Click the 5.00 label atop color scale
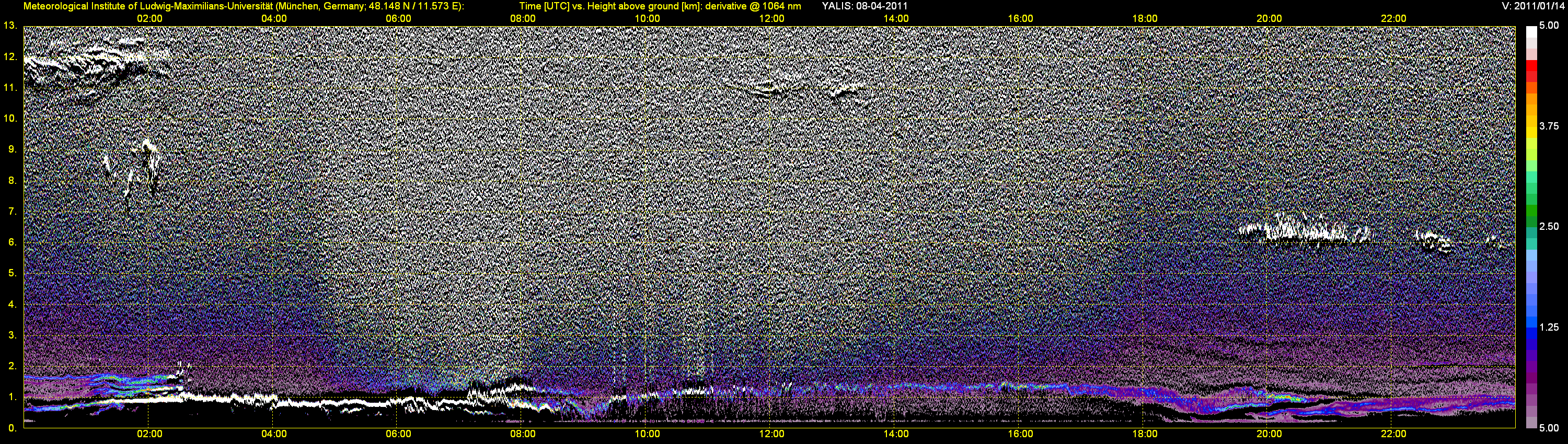 pos(1549,26)
